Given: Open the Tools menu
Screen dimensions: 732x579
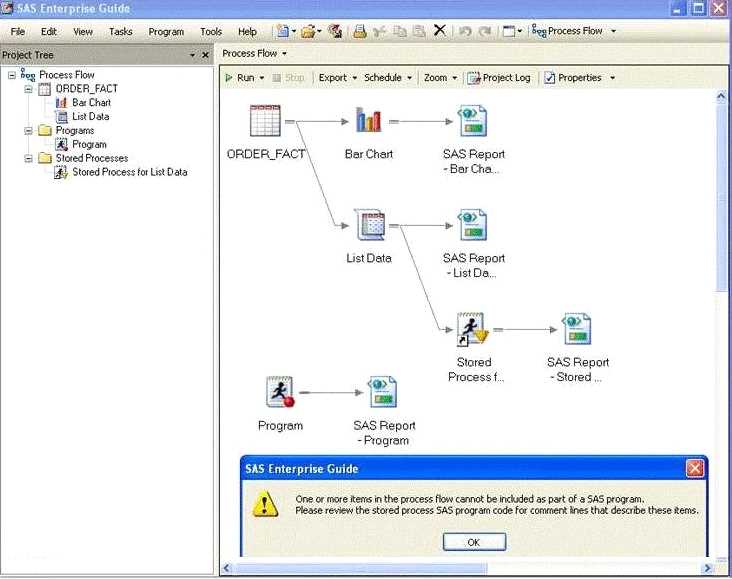Looking at the screenshot, I should [211, 32].
